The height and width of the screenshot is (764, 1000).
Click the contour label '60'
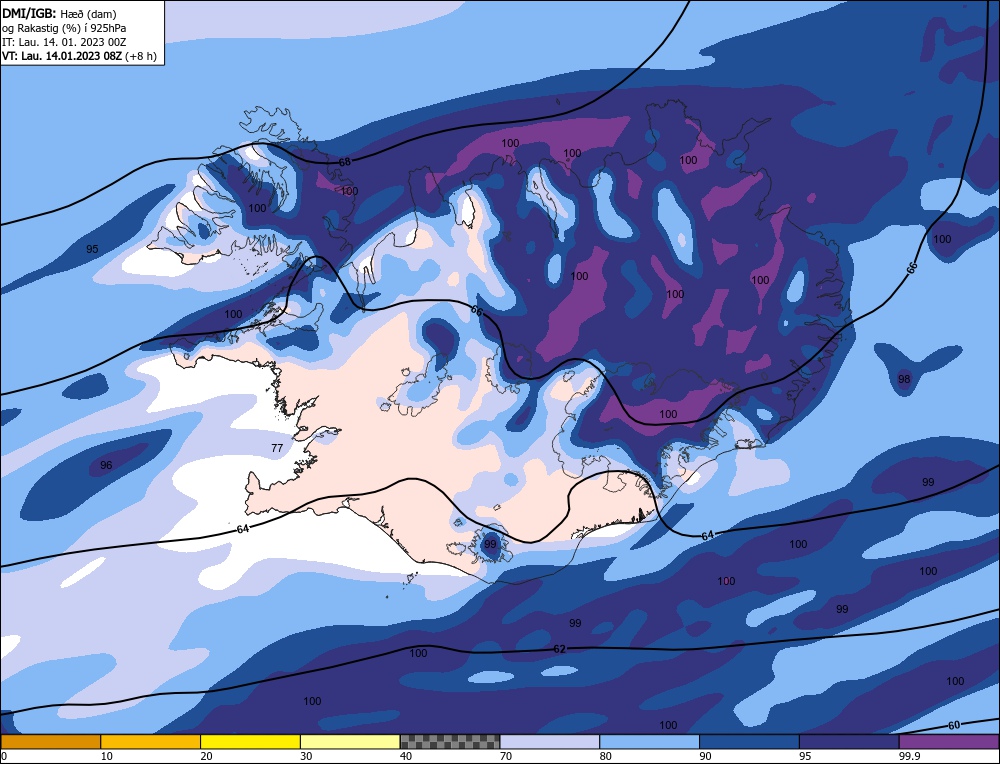[x=954, y=725]
